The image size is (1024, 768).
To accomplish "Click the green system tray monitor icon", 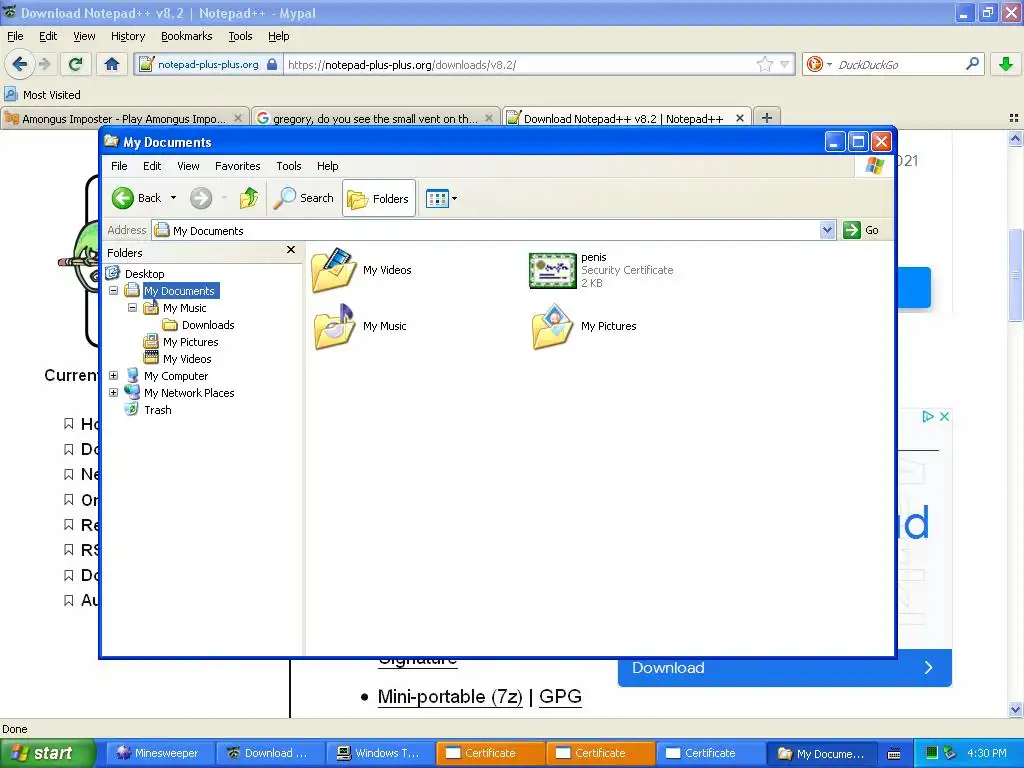I will point(932,753).
